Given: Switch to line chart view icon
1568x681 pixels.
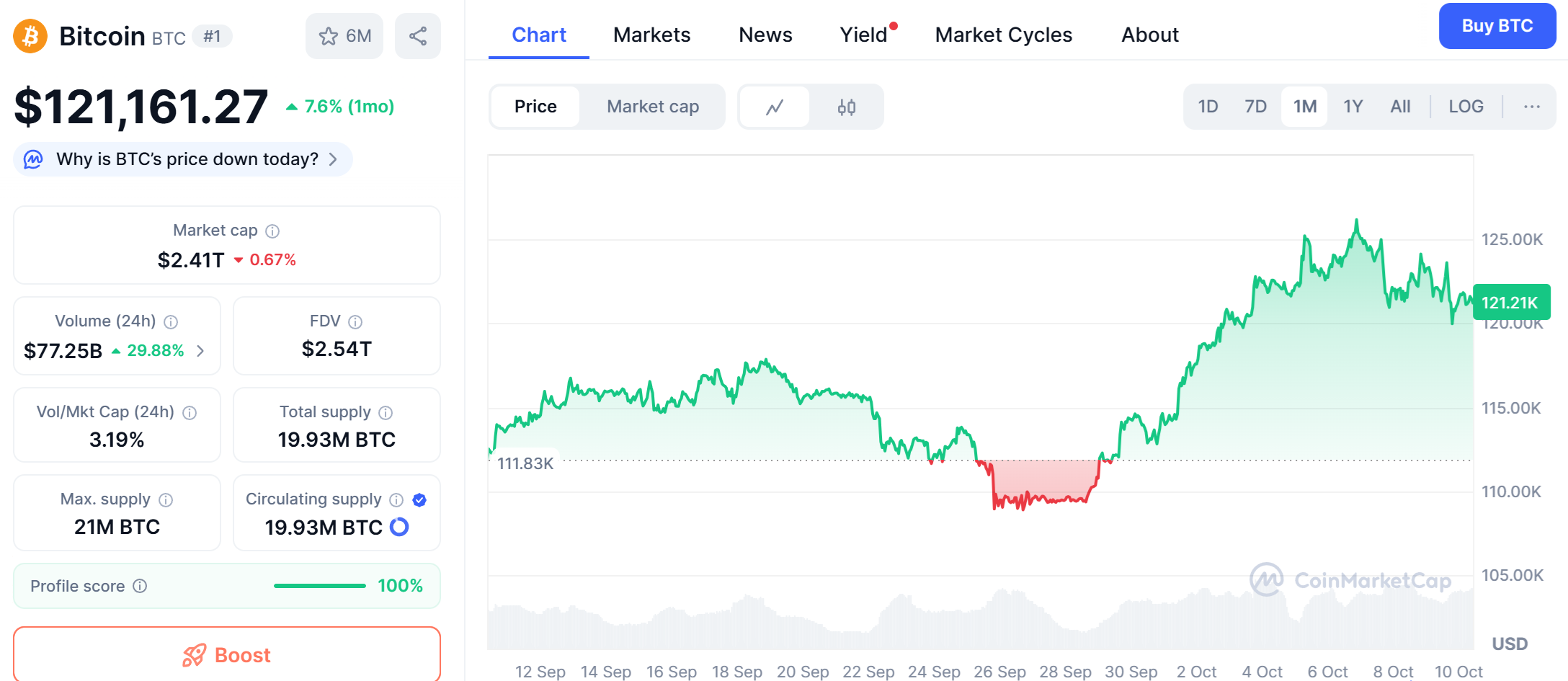Looking at the screenshot, I should pos(775,107).
